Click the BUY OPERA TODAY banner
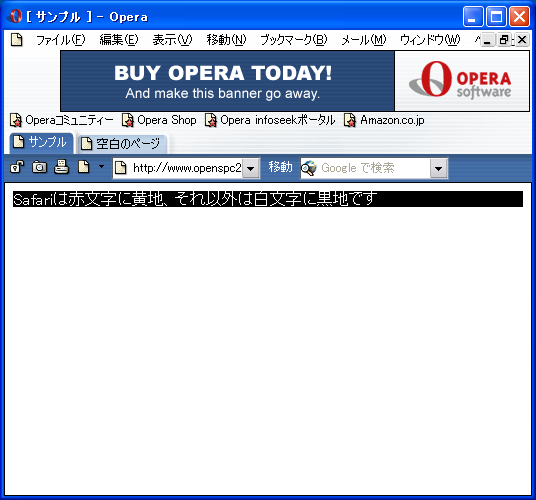This screenshot has height=500, width=536. (x=227, y=81)
